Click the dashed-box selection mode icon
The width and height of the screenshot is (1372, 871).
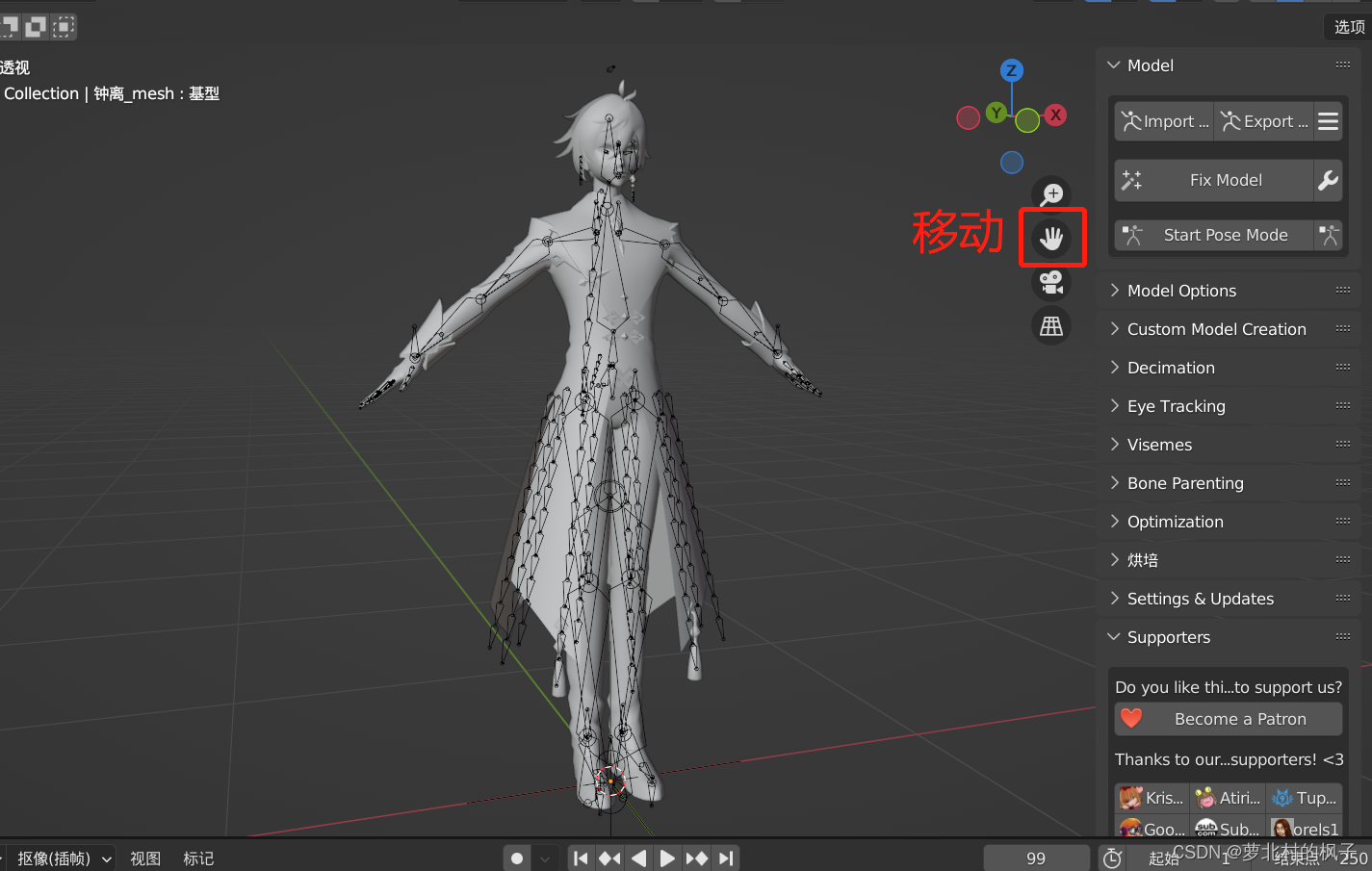point(64,27)
